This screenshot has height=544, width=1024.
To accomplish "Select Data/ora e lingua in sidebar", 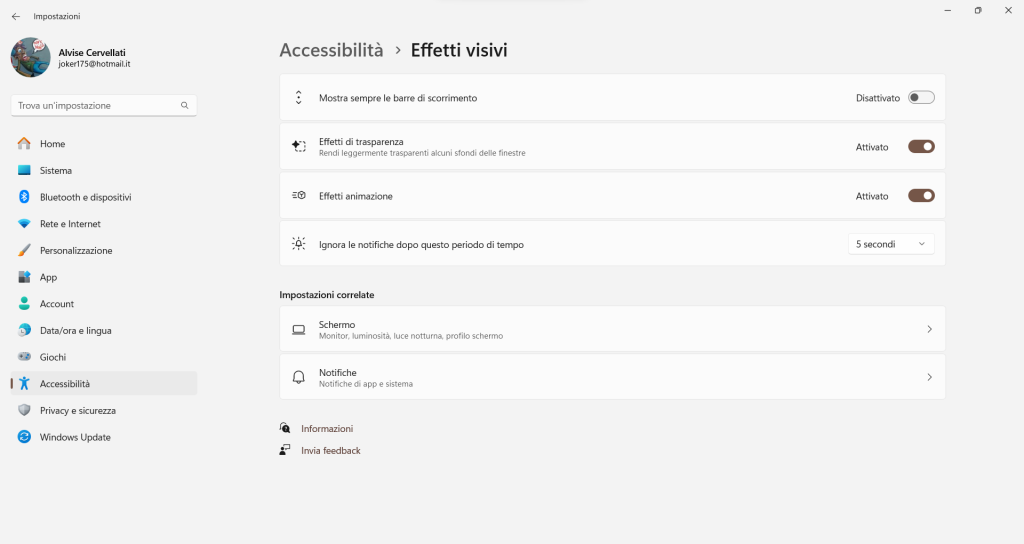I will (x=75, y=330).
